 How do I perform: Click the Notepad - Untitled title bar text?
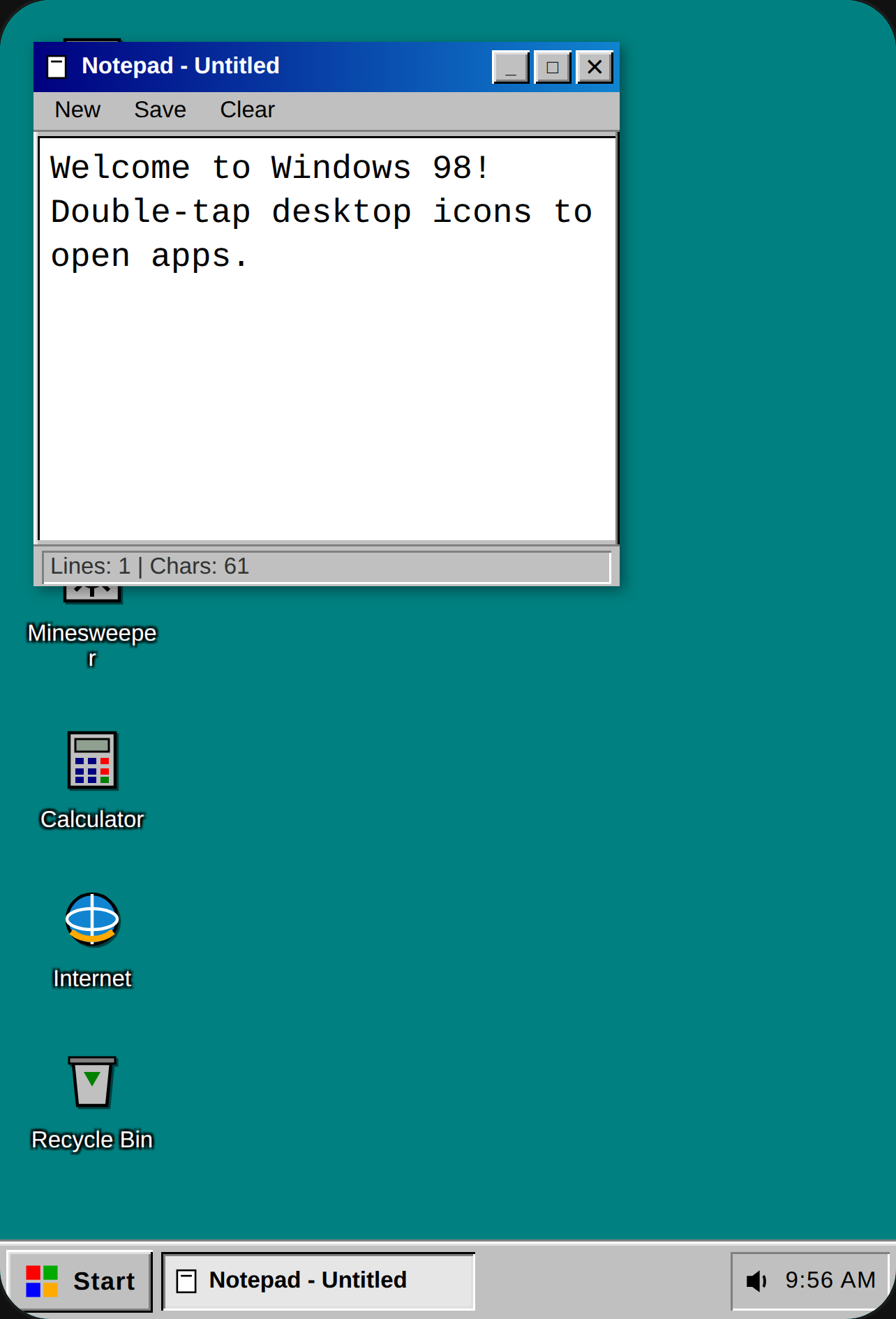[181, 66]
